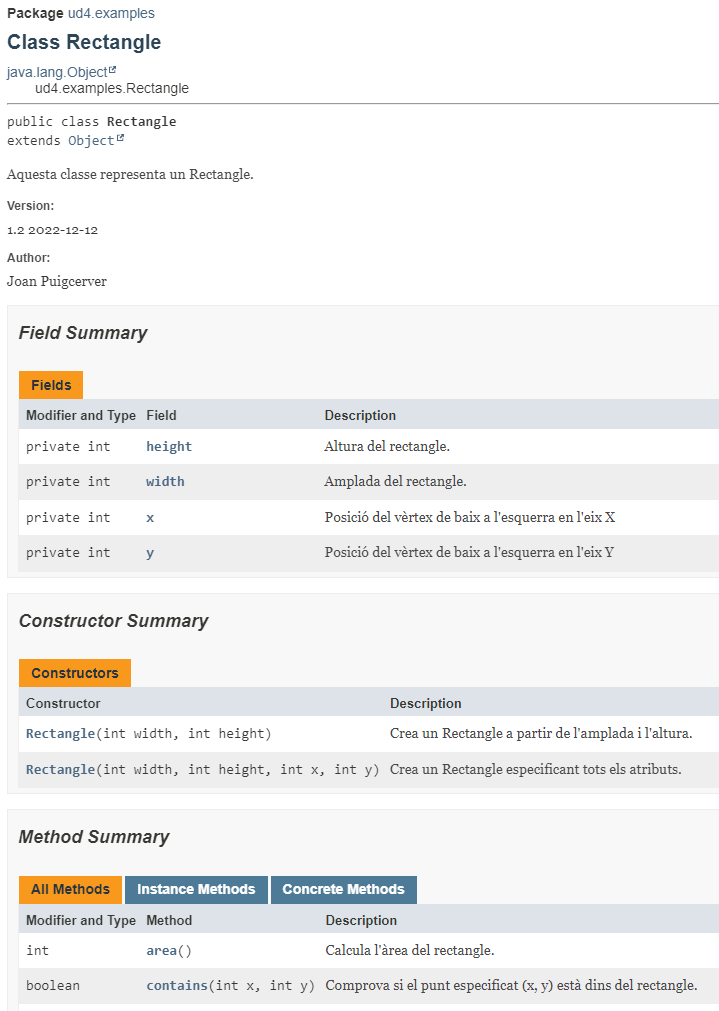Click external link icon next to extends Object
719x1011 pixels.
(121, 138)
